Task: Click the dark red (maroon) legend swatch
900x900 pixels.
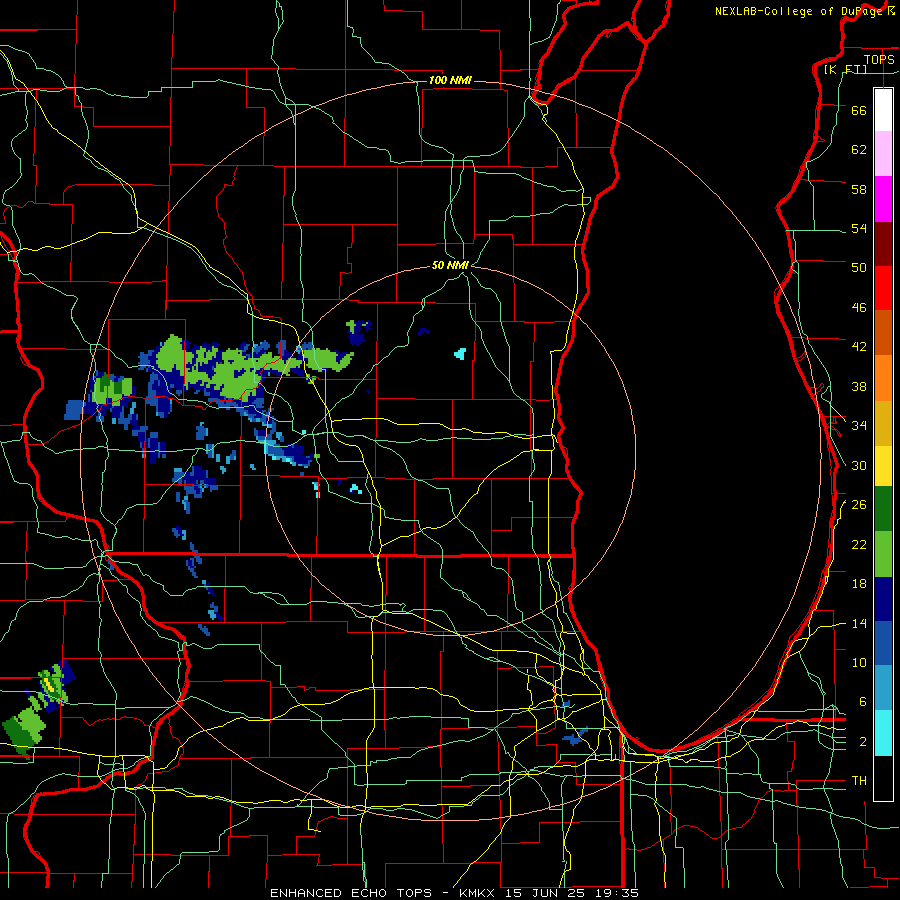Action: [x=883, y=243]
